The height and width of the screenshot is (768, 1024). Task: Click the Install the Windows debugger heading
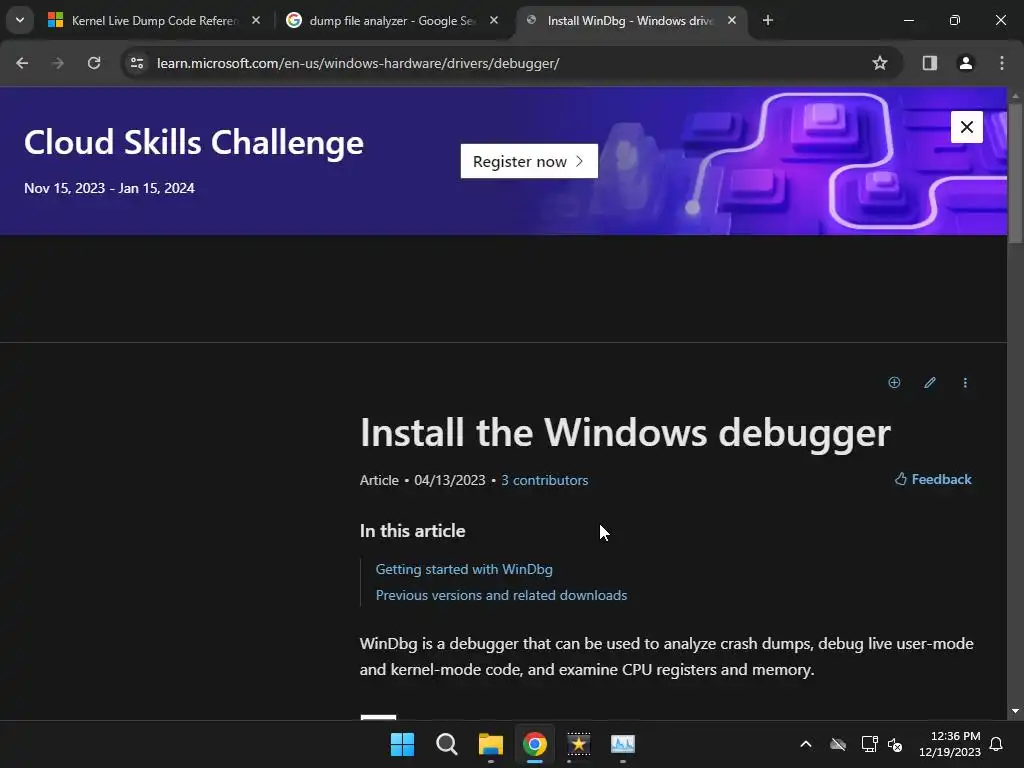point(625,432)
